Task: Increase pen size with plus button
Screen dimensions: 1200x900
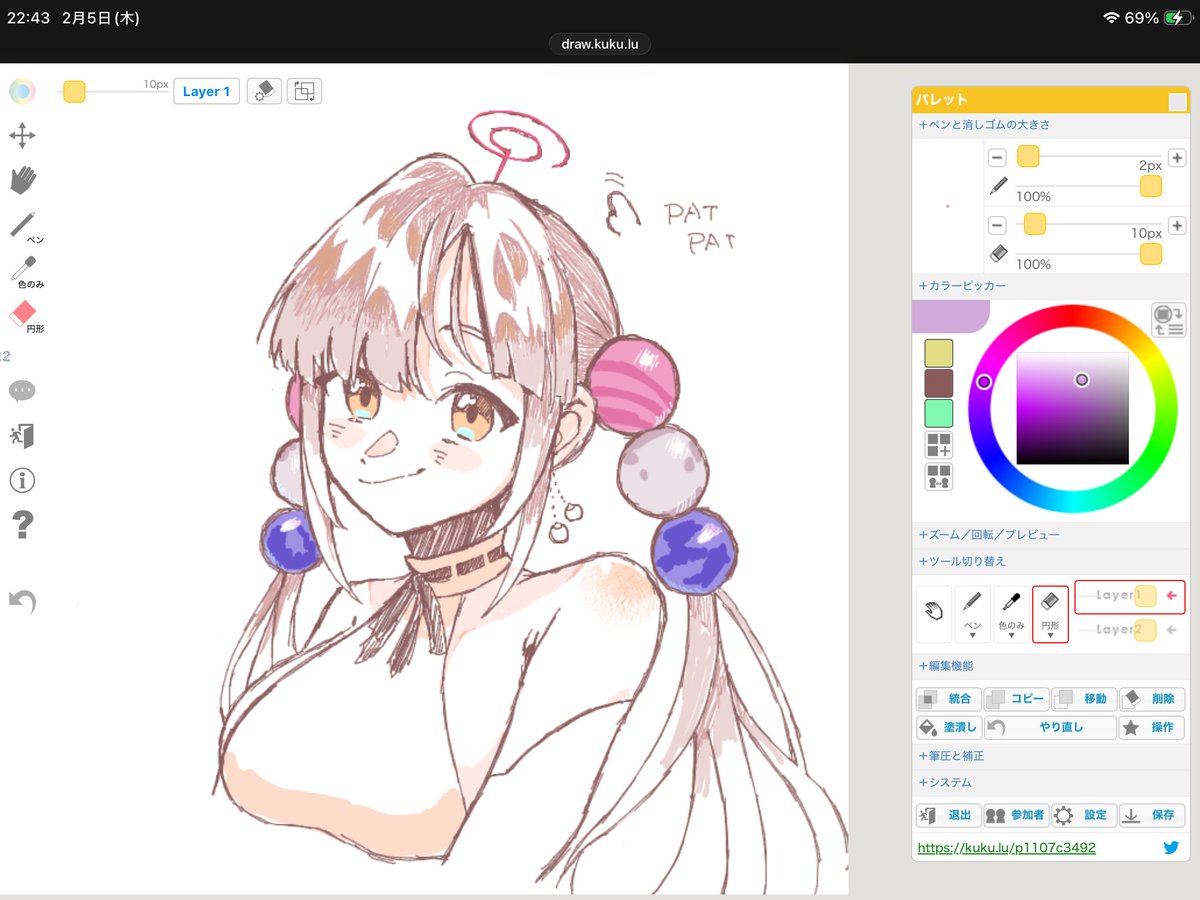Action: point(1177,157)
